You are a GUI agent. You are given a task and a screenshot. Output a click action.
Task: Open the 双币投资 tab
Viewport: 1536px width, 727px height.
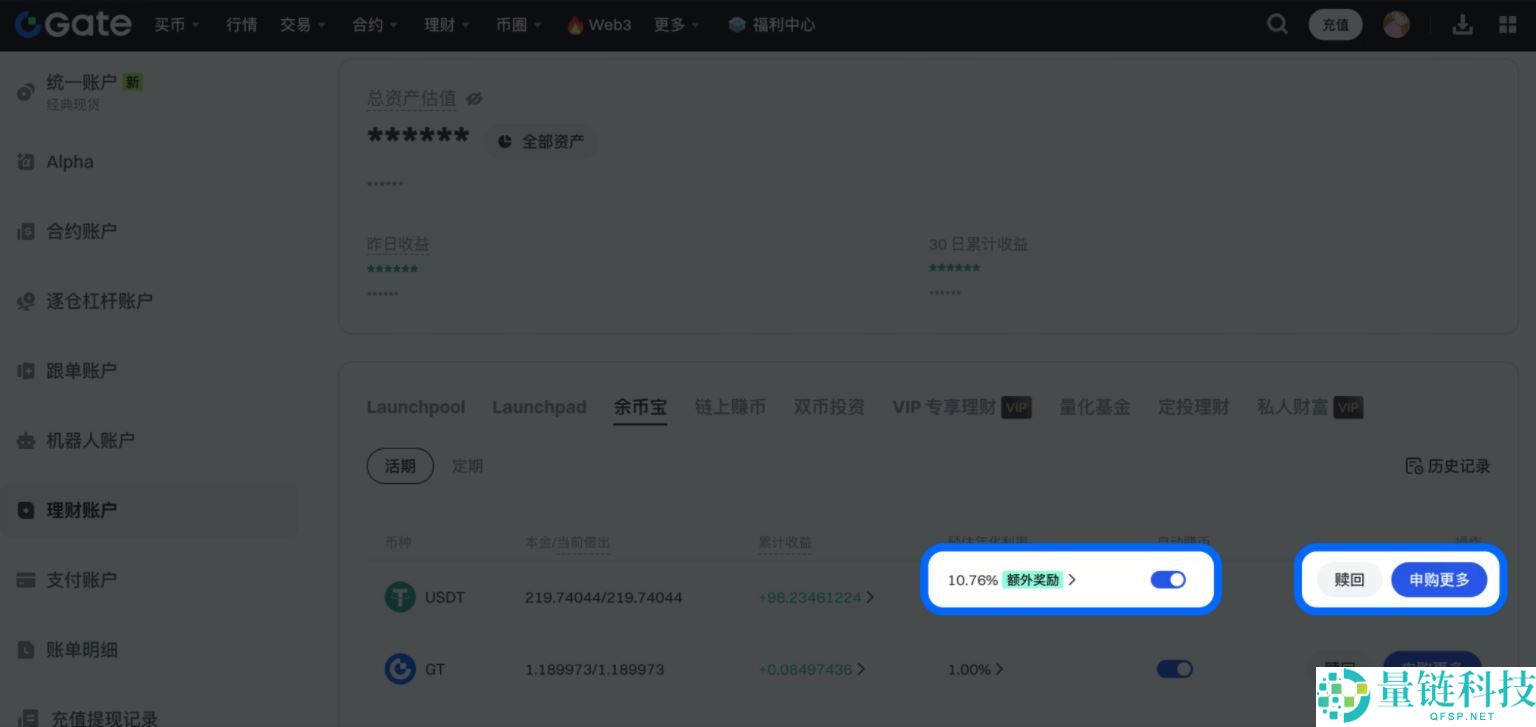[829, 407]
